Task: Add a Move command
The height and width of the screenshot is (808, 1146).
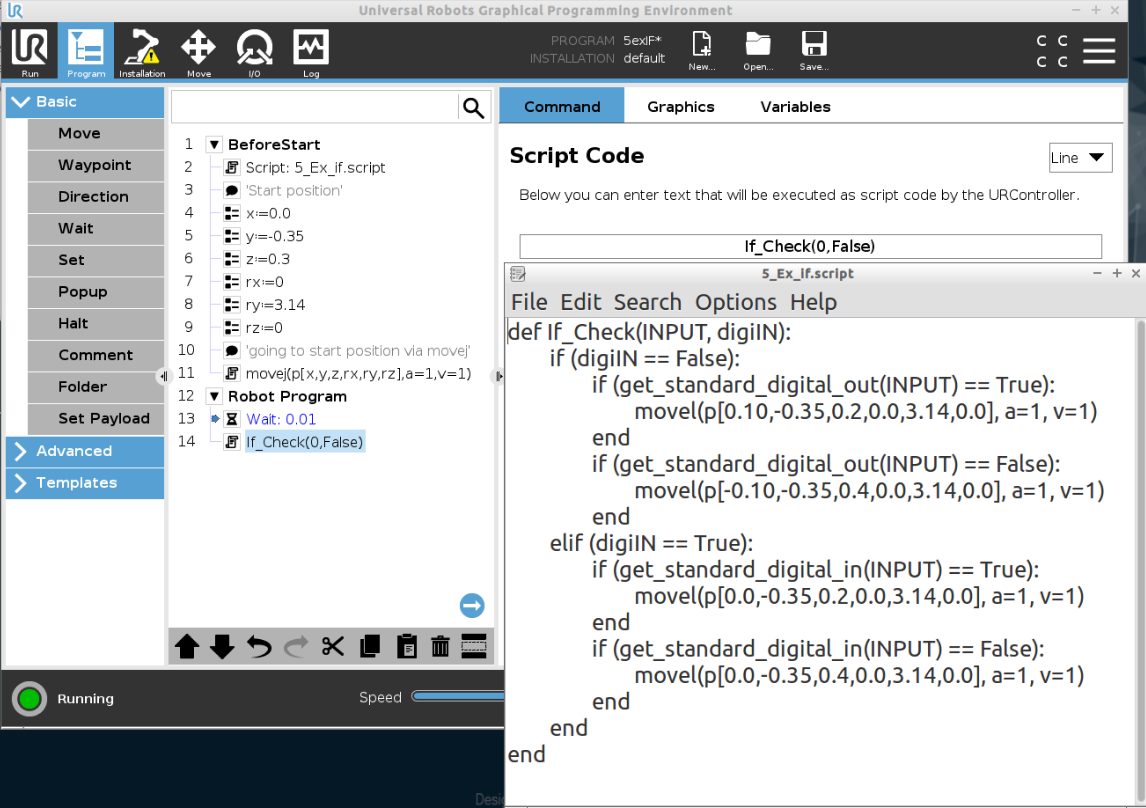Action: [96, 134]
